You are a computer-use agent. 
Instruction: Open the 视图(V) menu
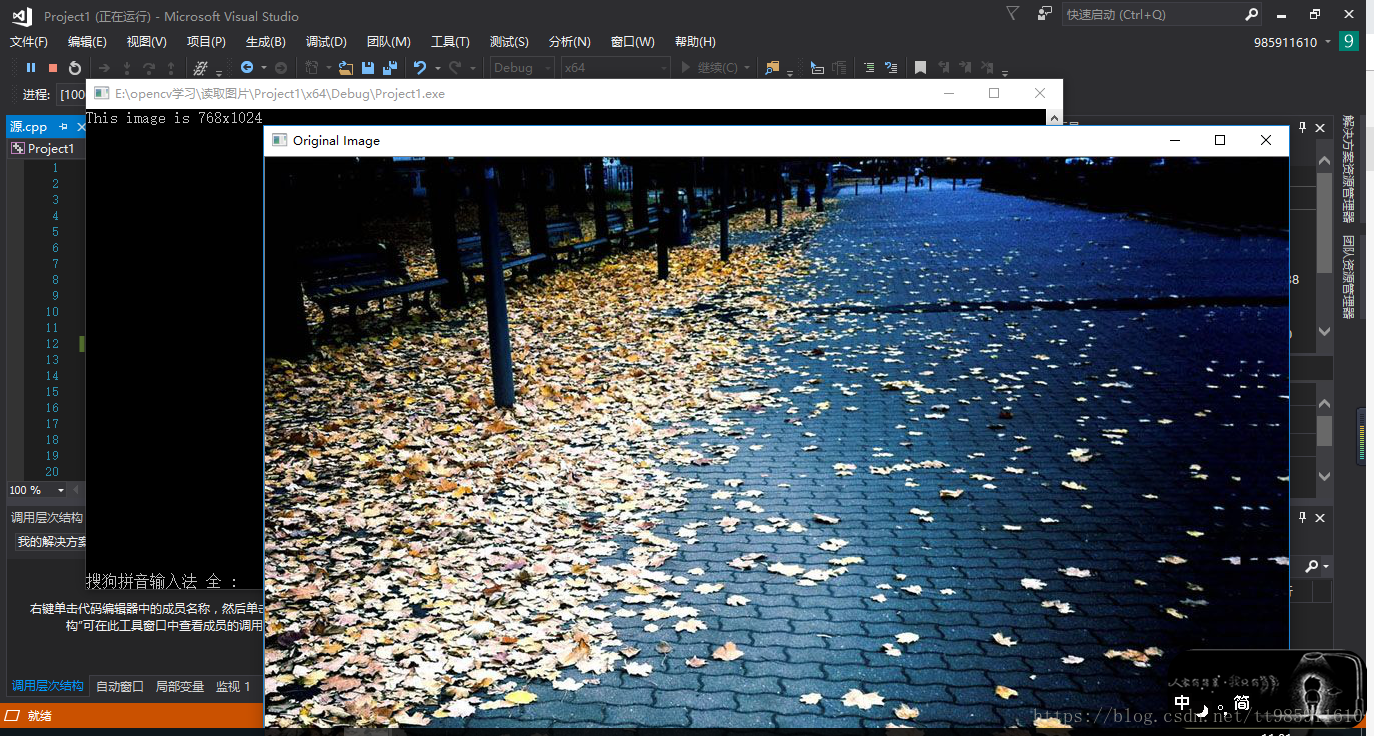coord(146,42)
